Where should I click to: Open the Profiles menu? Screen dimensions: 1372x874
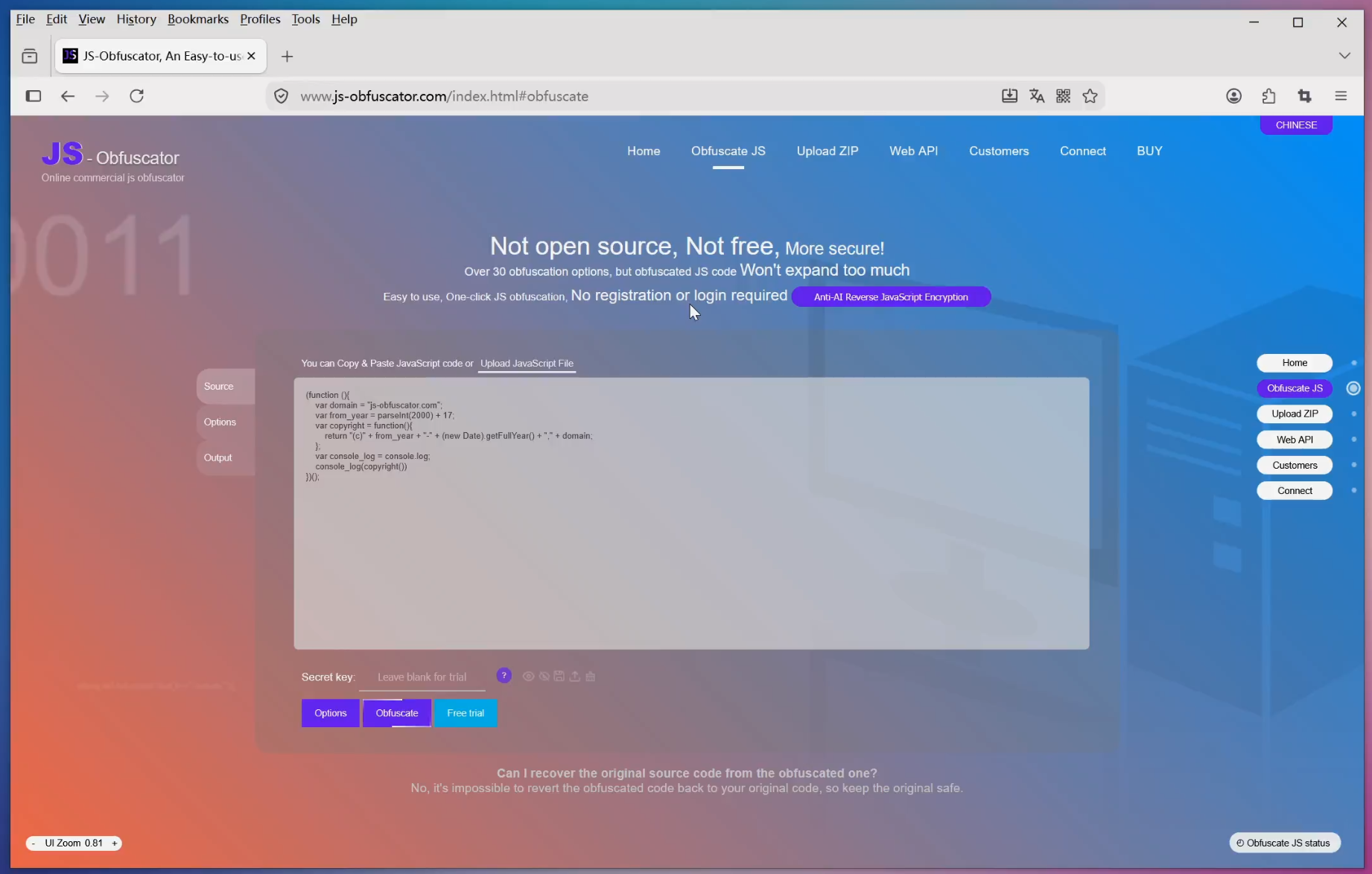tap(260, 19)
